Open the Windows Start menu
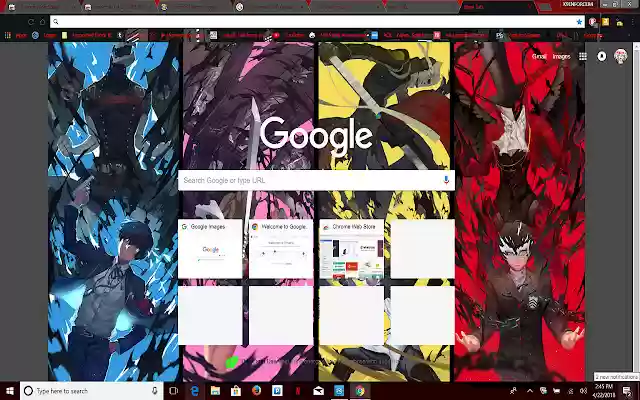640x400 pixels. coord(10,391)
